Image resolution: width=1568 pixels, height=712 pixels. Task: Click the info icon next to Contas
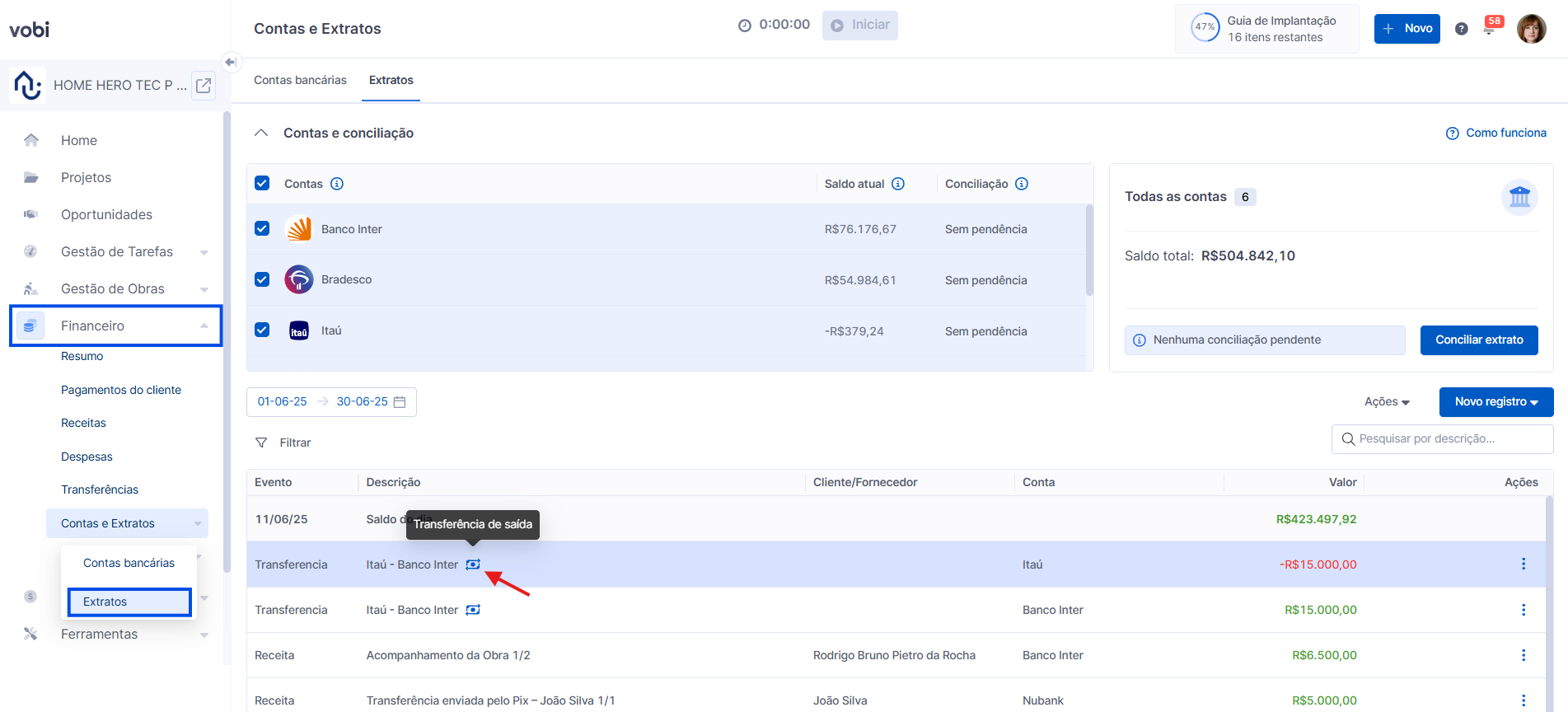pyautogui.click(x=337, y=184)
